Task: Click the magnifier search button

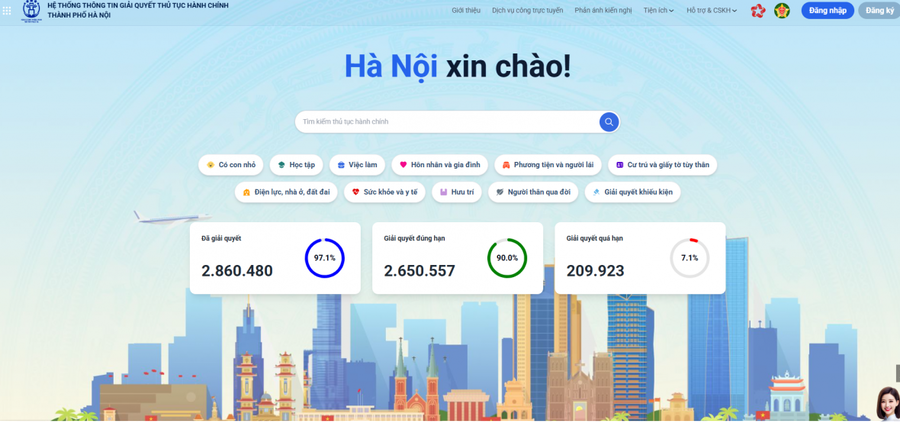Action: [x=609, y=122]
